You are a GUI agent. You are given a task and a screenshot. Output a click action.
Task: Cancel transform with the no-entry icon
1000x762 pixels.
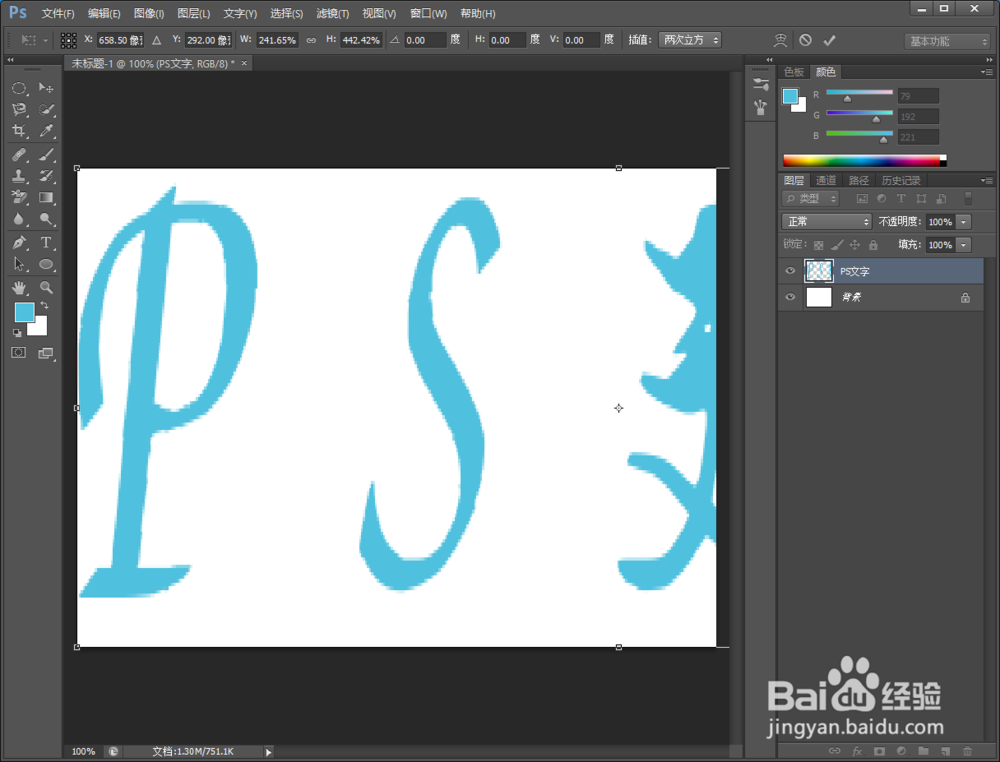point(805,40)
